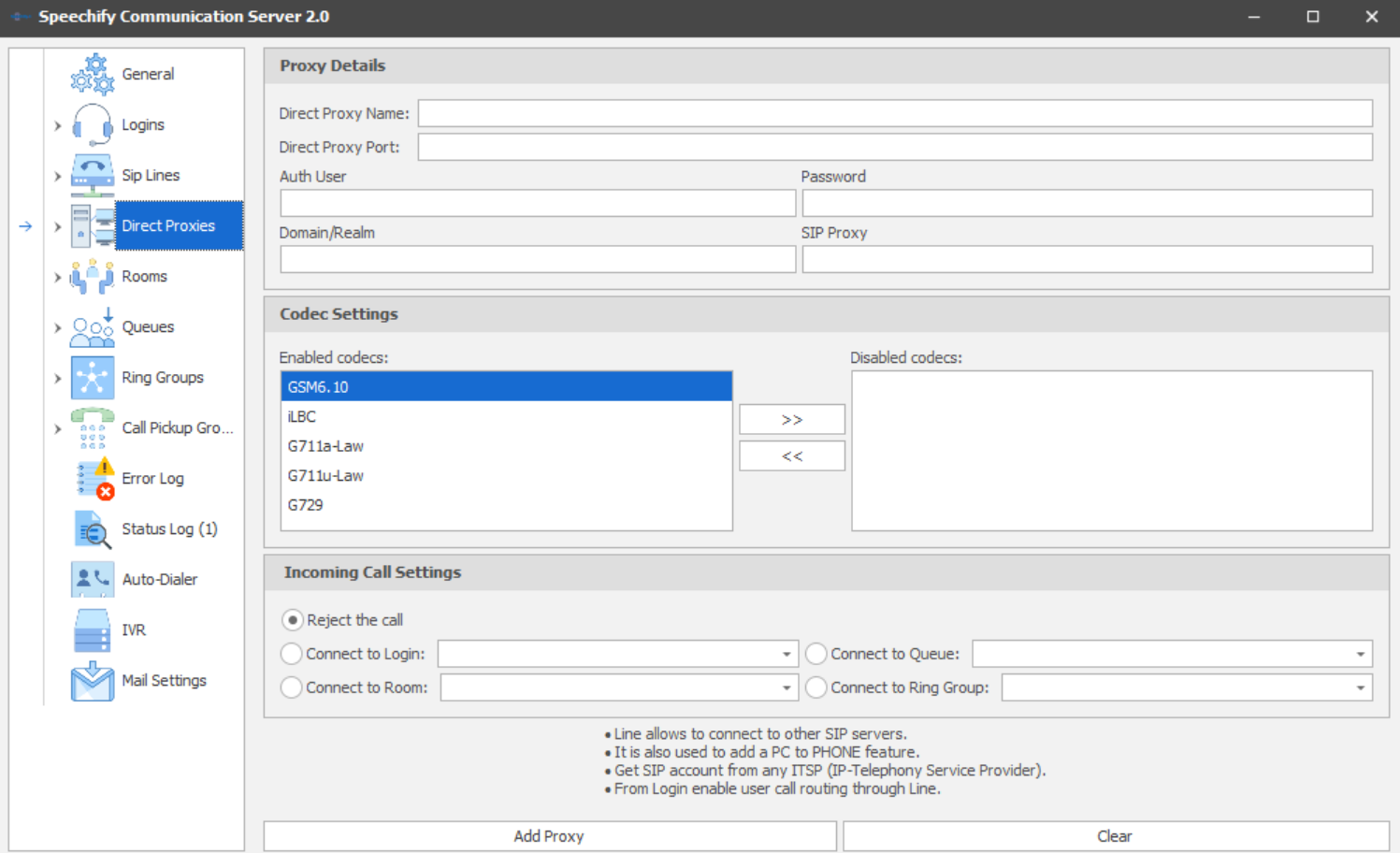The height and width of the screenshot is (853, 1400).
Task: Expand the Rooms tree node
Action: coord(57,277)
